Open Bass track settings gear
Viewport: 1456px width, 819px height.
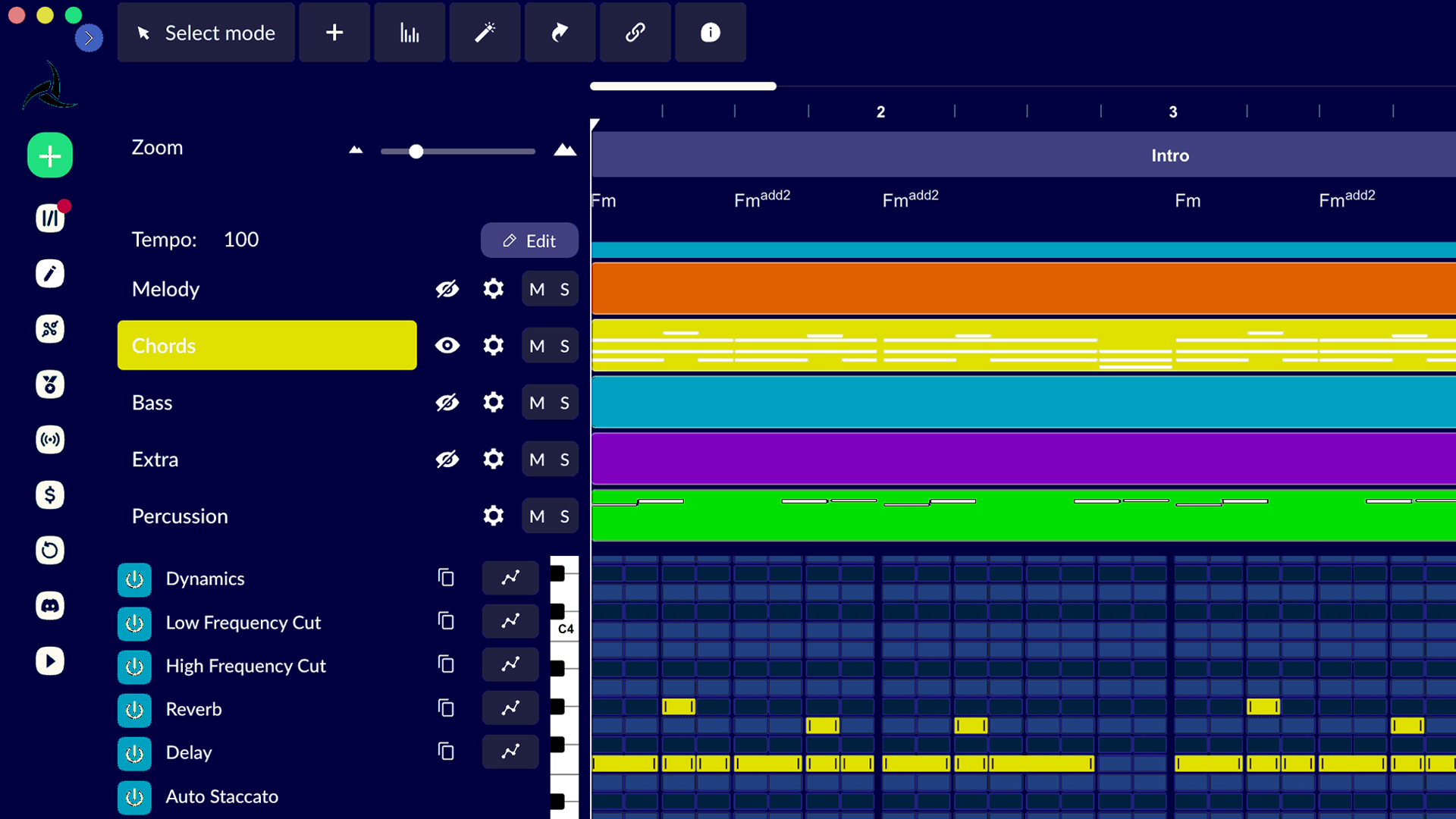click(x=494, y=403)
